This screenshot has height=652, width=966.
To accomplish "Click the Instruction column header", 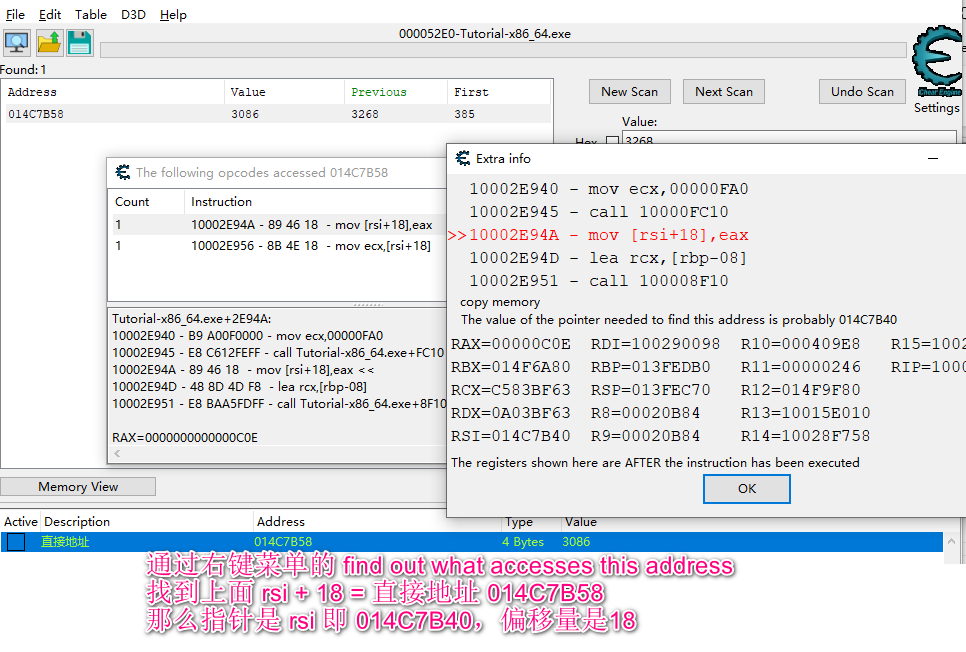I will click(x=315, y=202).
